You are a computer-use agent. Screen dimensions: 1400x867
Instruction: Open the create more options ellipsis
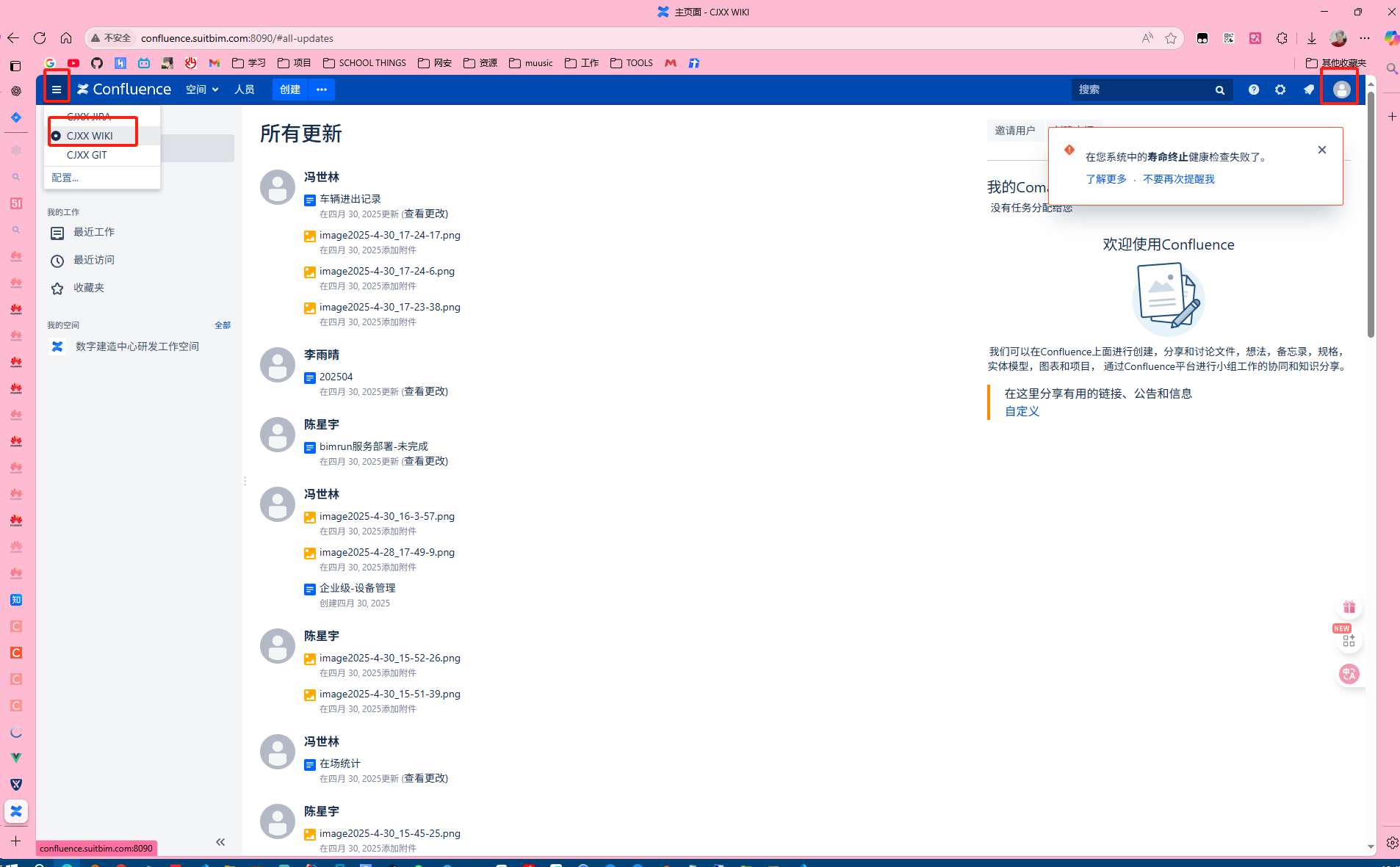[x=322, y=90]
